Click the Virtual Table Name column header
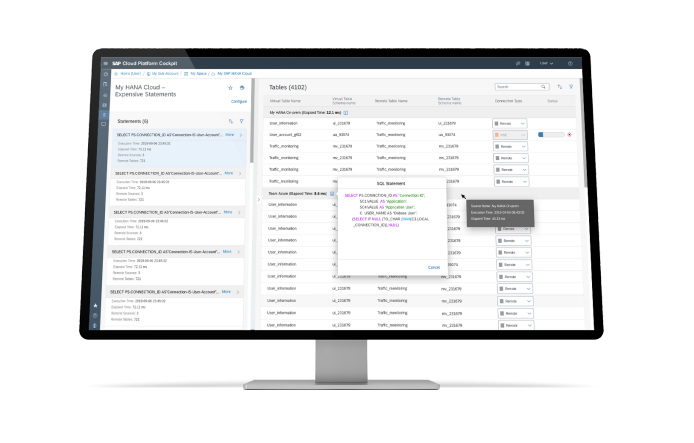694x443 pixels. [285, 101]
